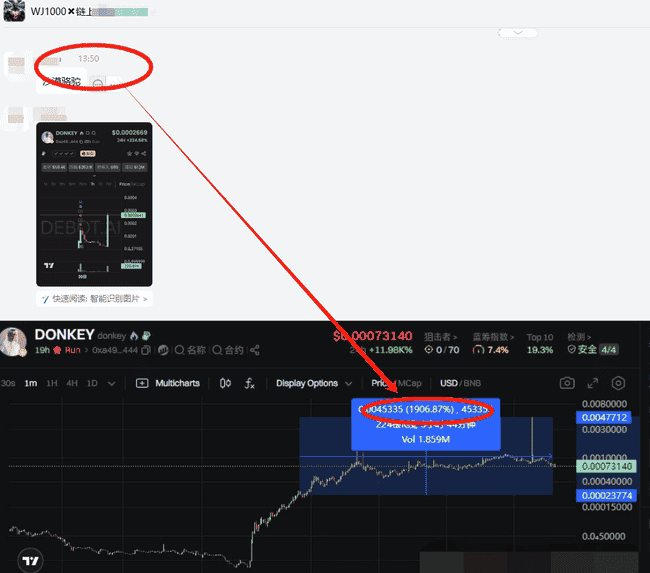The height and width of the screenshot is (573, 650).
Task: Switch currency to BNB
Action: click(x=472, y=383)
